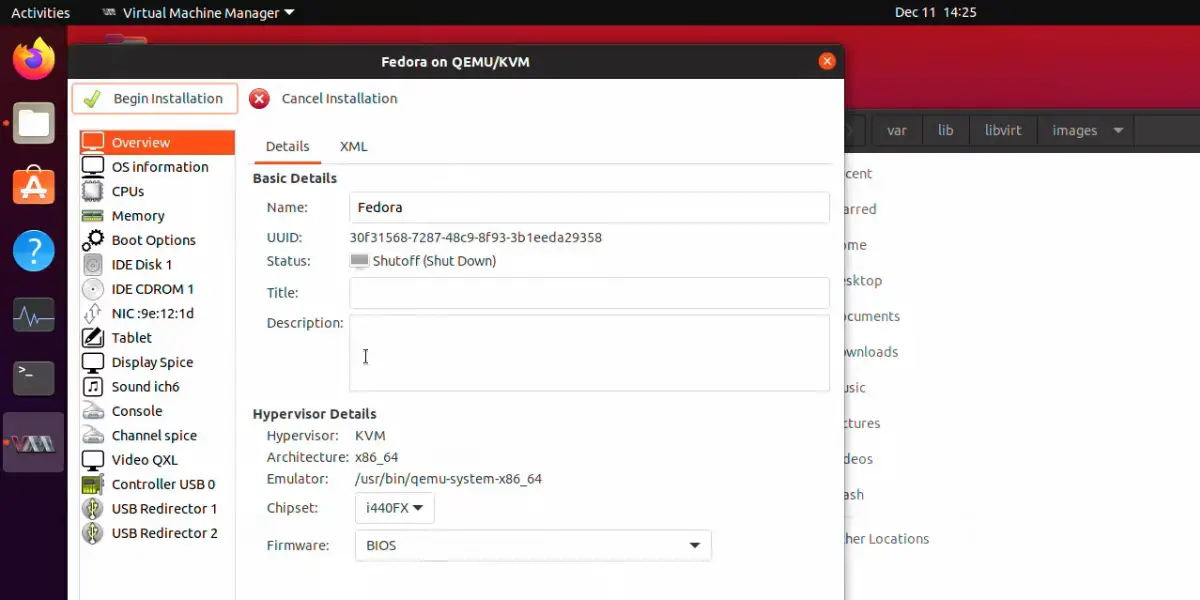The height and width of the screenshot is (600, 1200).
Task: Select the Channel spice icon
Action: (93, 436)
